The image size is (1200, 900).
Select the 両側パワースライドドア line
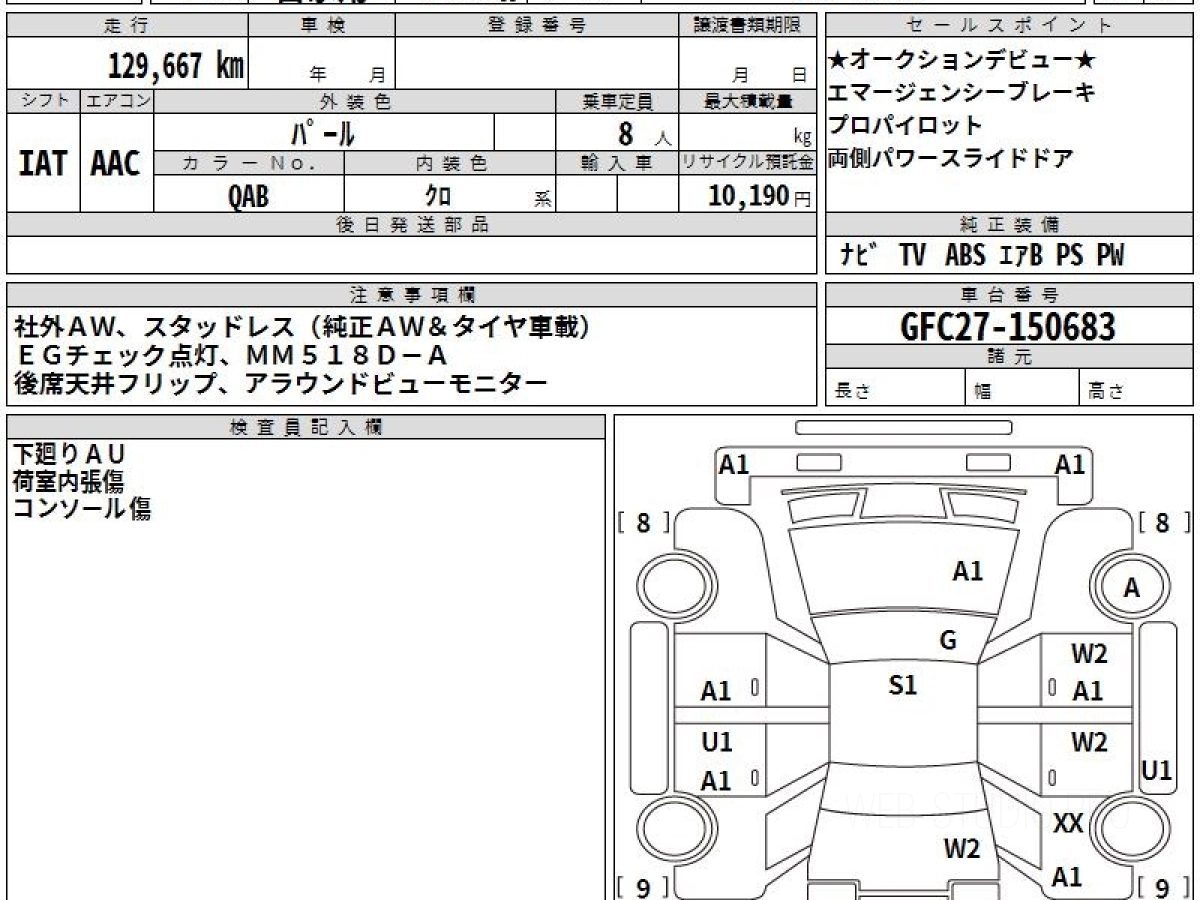point(951,158)
